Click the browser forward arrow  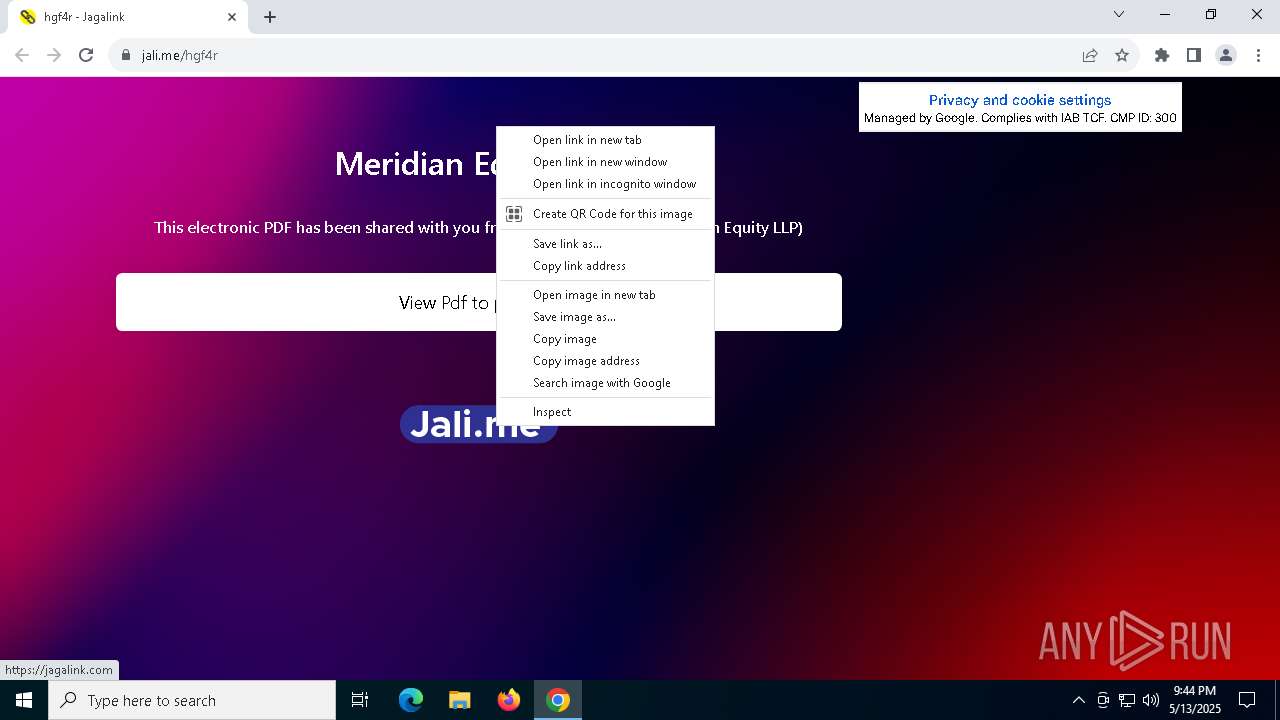click(x=54, y=55)
